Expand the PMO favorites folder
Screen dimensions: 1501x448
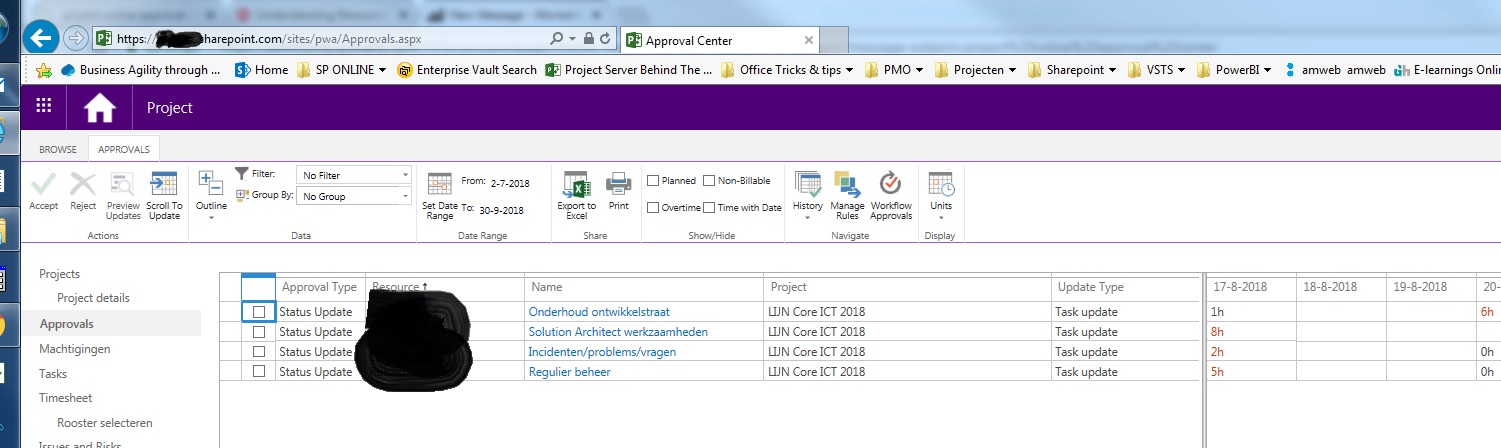coord(892,70)
